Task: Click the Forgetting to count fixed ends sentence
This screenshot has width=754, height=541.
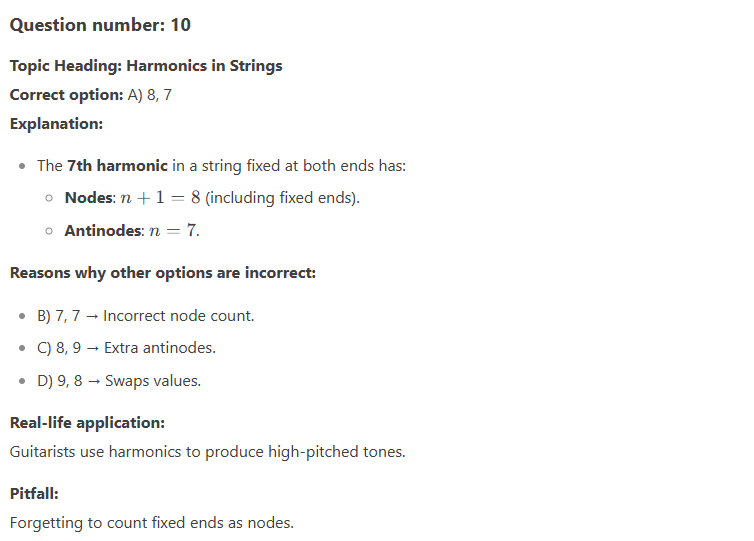Action: (151, 522)
